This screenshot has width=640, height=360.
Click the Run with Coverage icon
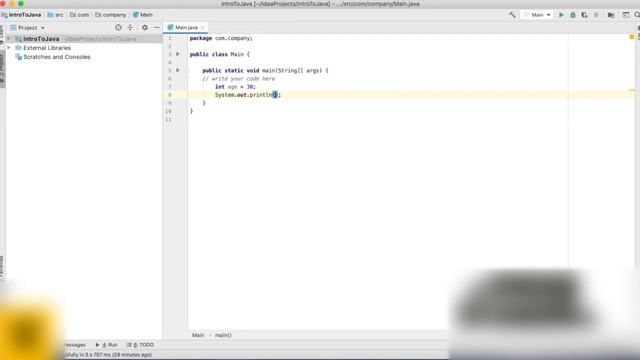pyautogui.click(x=584, y=15)
